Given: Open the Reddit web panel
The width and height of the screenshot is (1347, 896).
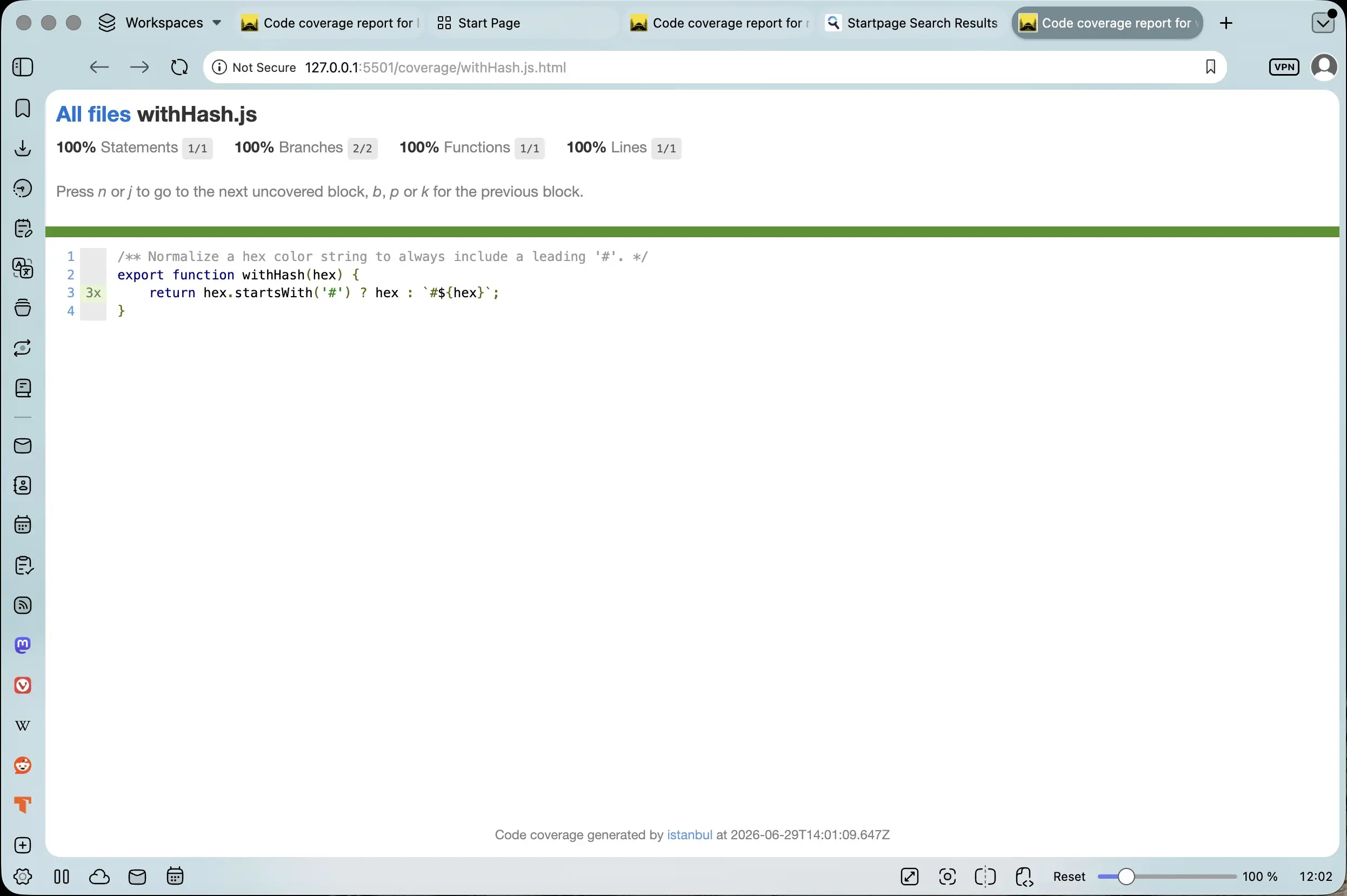Looking at the screenshot, I should [x=23, y=766].
